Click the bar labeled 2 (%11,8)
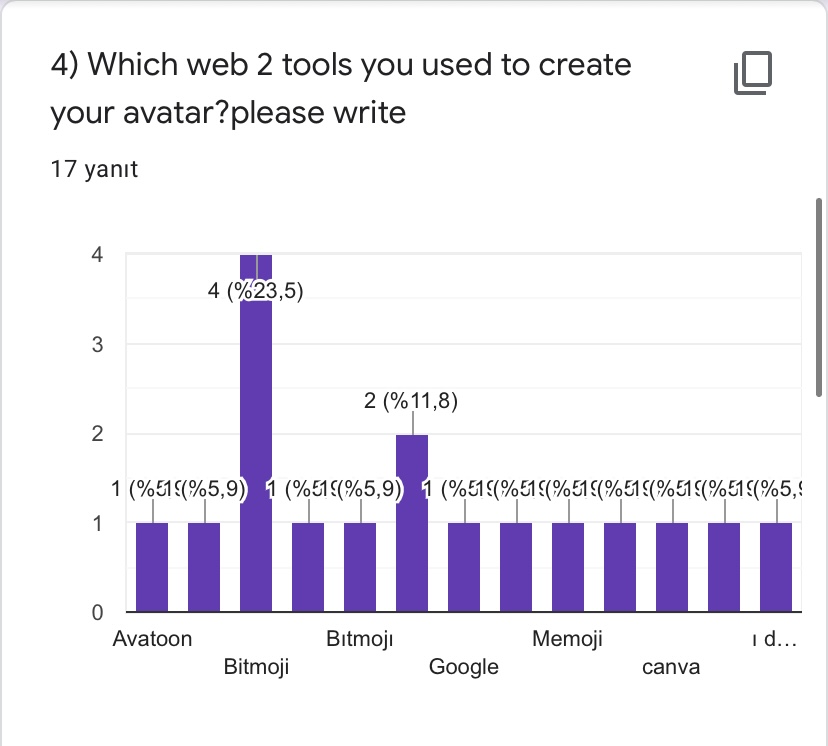The height and width of the screenshot is (746, 828). 412,522
